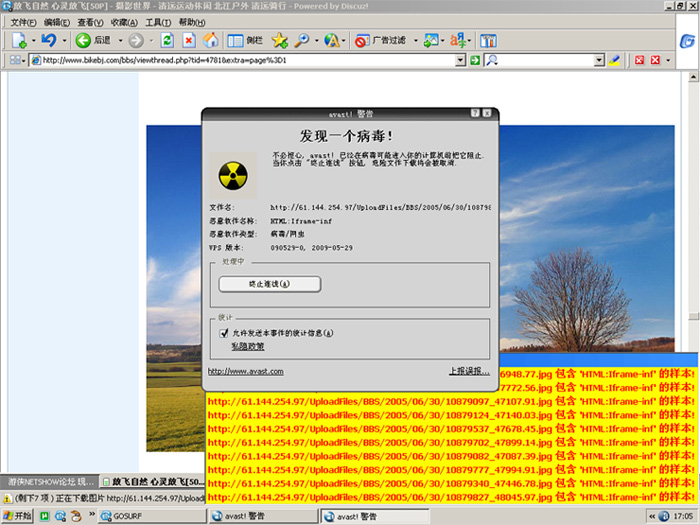Switch to the 游侠NETSHOW论坛 browser tab
The image size is (700, 525).
pos(51,481)
